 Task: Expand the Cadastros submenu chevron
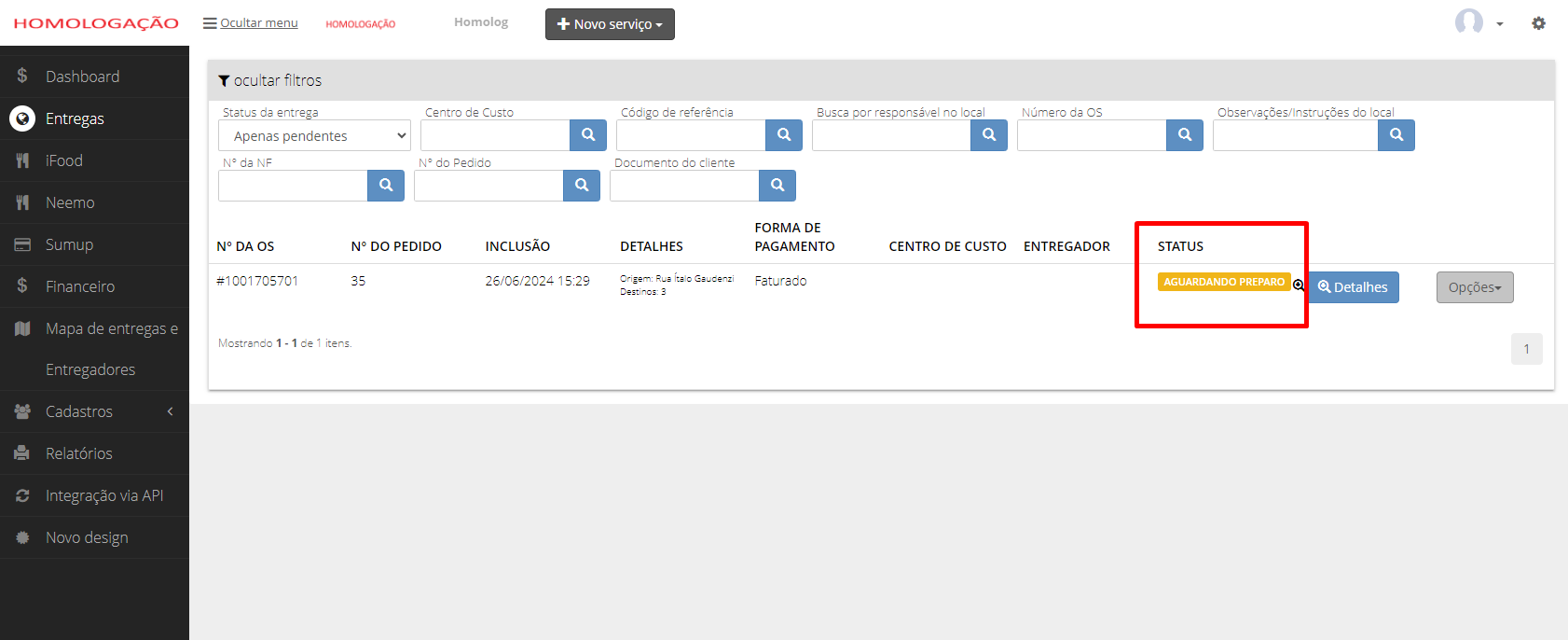171,411
